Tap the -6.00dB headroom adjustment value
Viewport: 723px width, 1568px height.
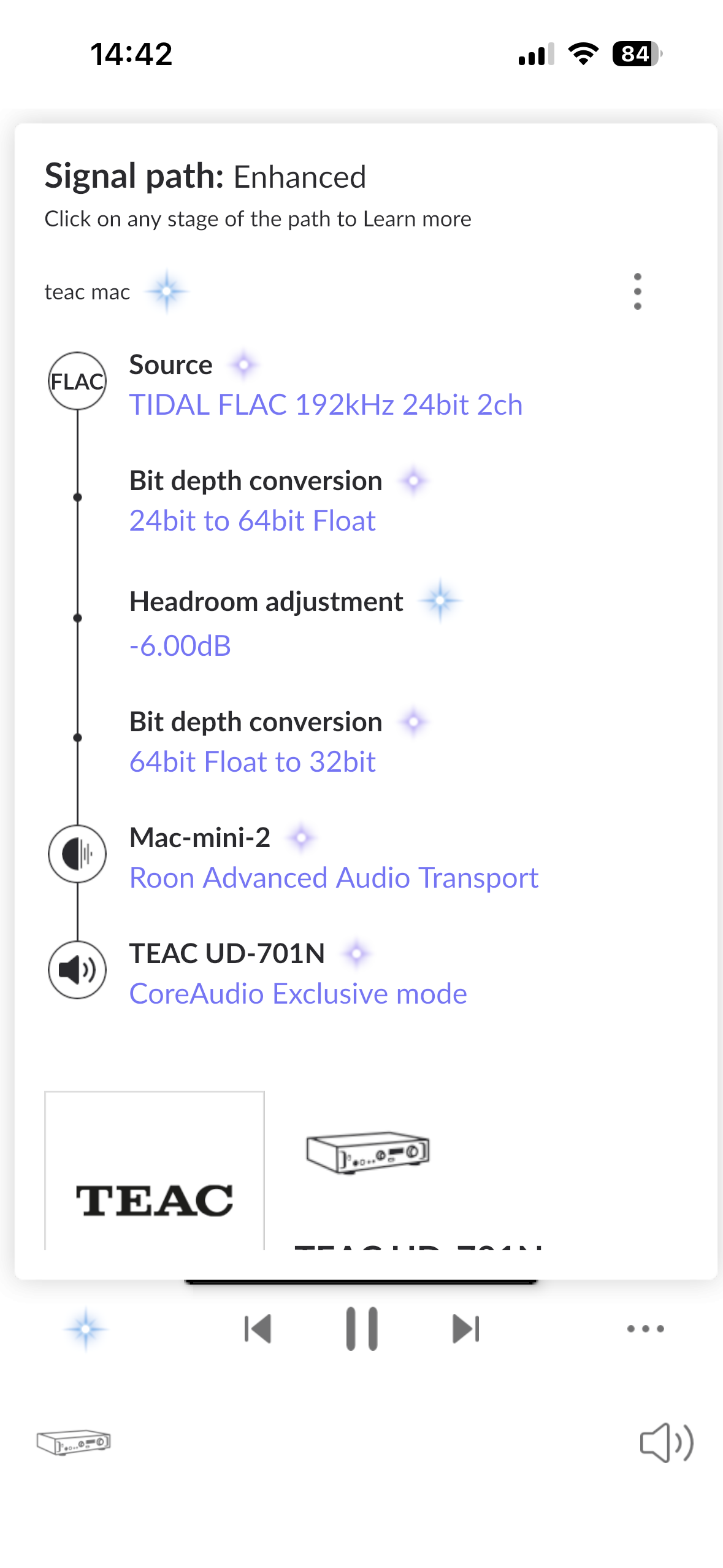click(180, 646)
